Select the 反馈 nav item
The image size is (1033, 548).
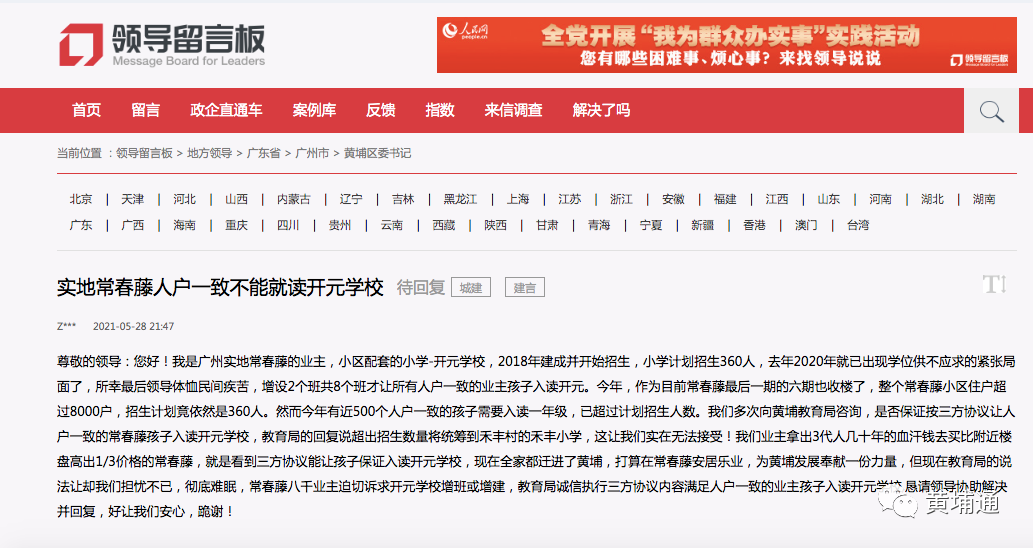(x=381, y=110)
